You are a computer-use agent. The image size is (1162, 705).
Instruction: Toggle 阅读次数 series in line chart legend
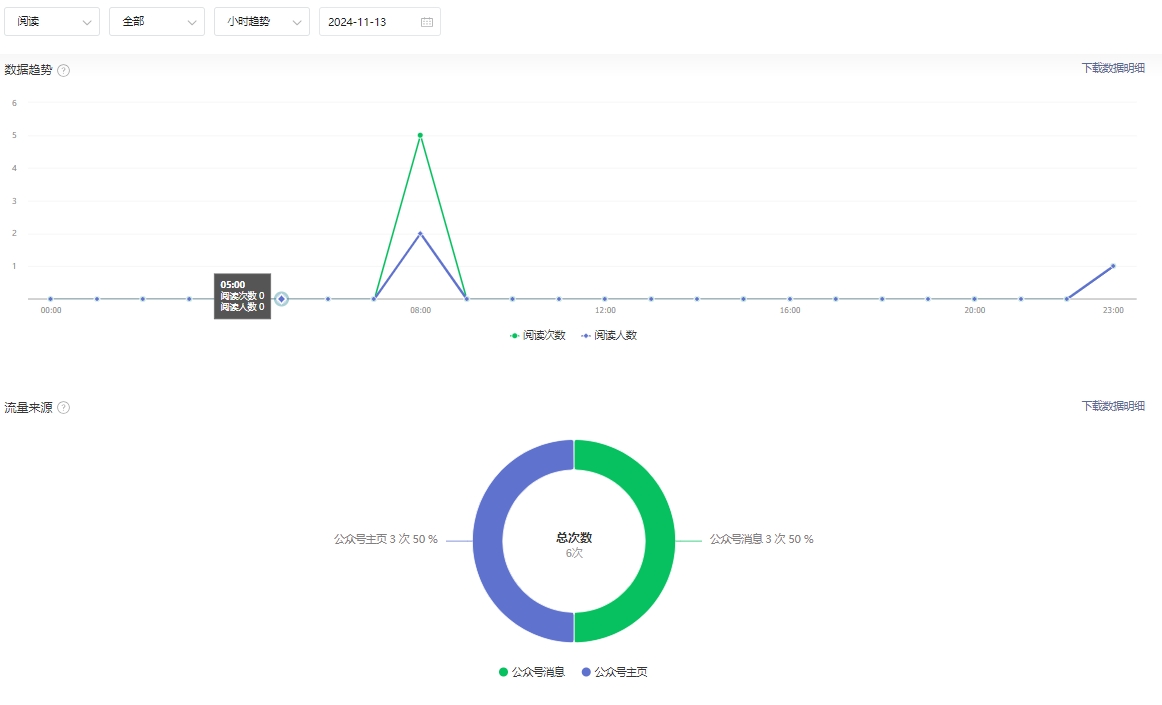(x=538, y=336)
